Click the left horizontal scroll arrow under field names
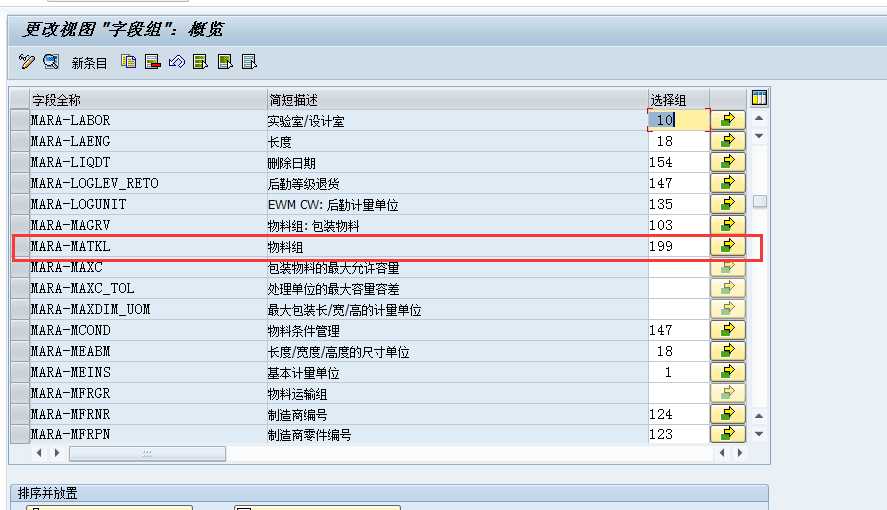Screen dimensions: 887x510 39,452
